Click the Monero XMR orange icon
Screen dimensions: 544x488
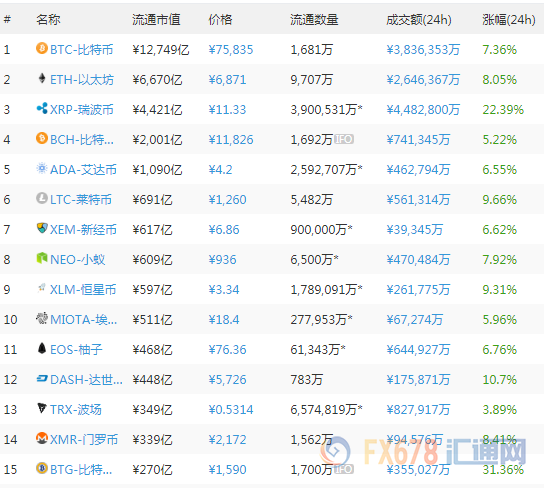click(42, 438)
